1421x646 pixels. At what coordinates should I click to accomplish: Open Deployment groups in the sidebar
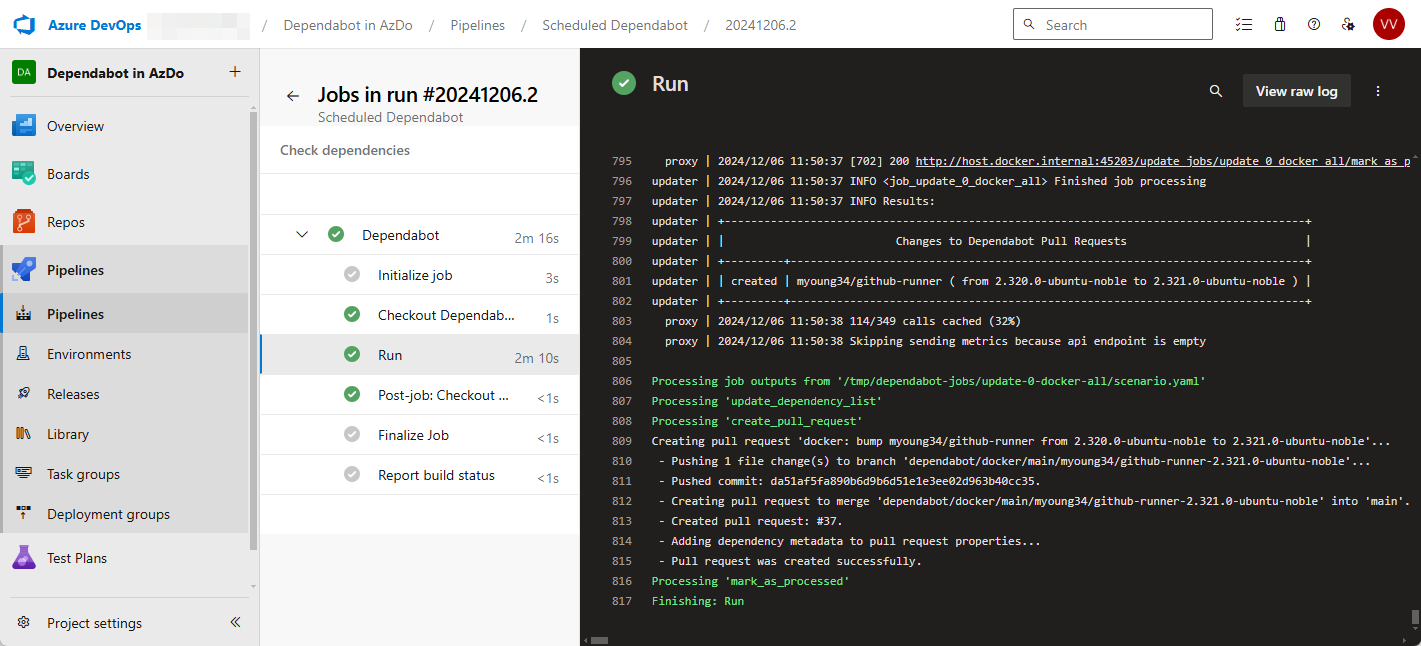coord(126,514)
